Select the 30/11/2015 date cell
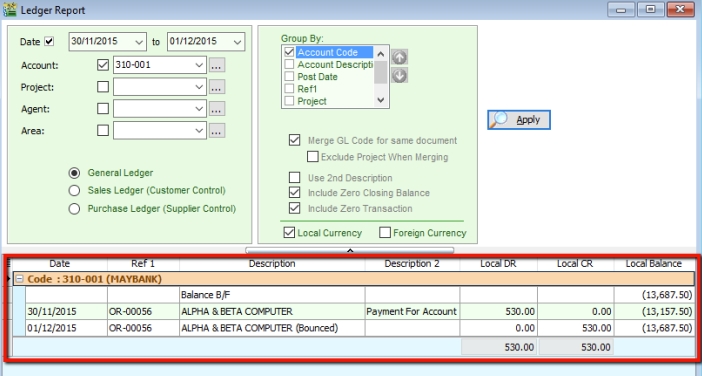The width and height of the screenshot is (702, 376). (x=66, y=312)
